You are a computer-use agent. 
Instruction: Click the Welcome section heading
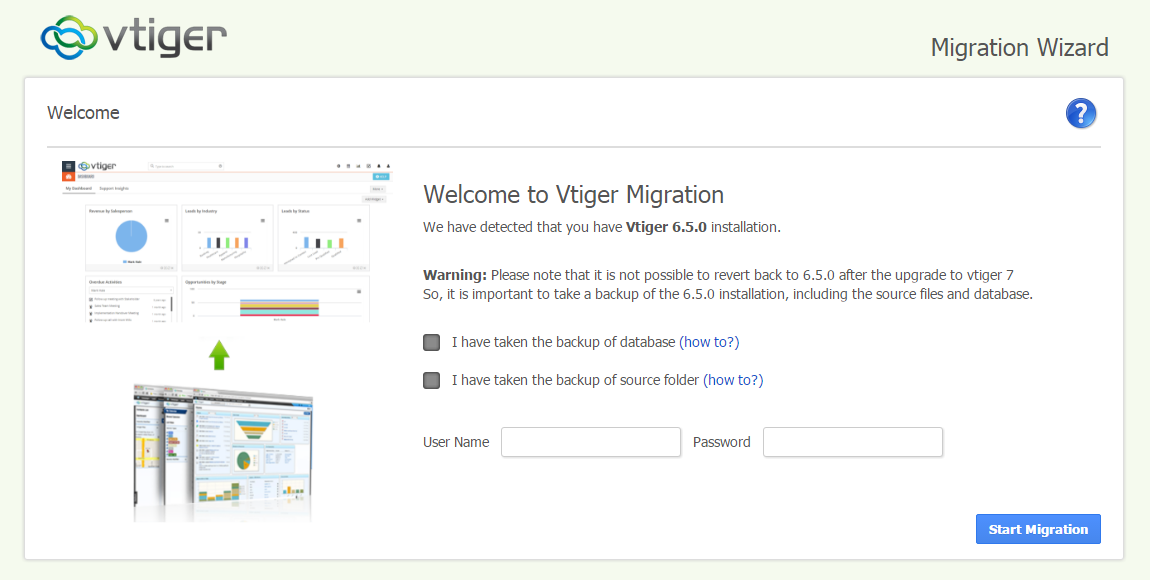[83, 113]
